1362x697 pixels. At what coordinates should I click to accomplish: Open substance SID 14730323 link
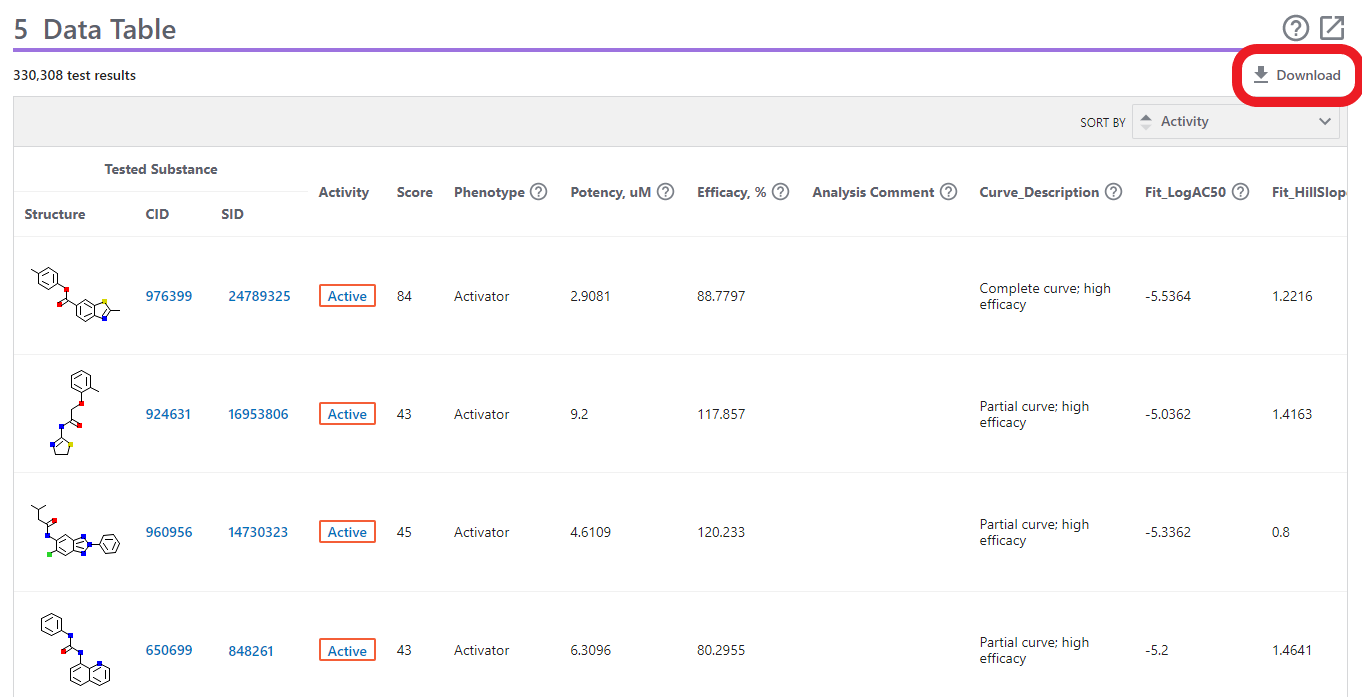[258, 532]
